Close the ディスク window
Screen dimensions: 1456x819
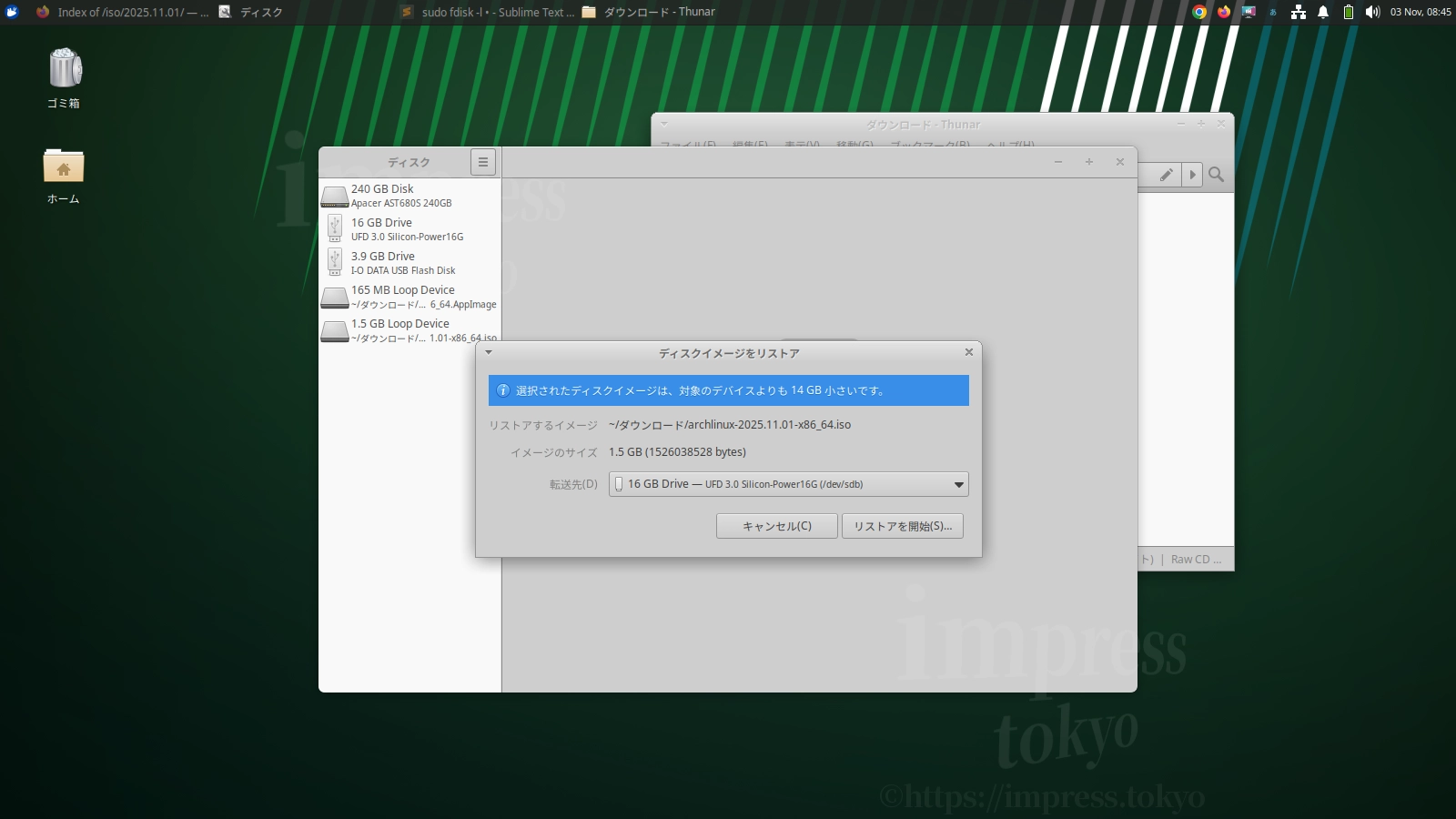[x=1120, y=162]
